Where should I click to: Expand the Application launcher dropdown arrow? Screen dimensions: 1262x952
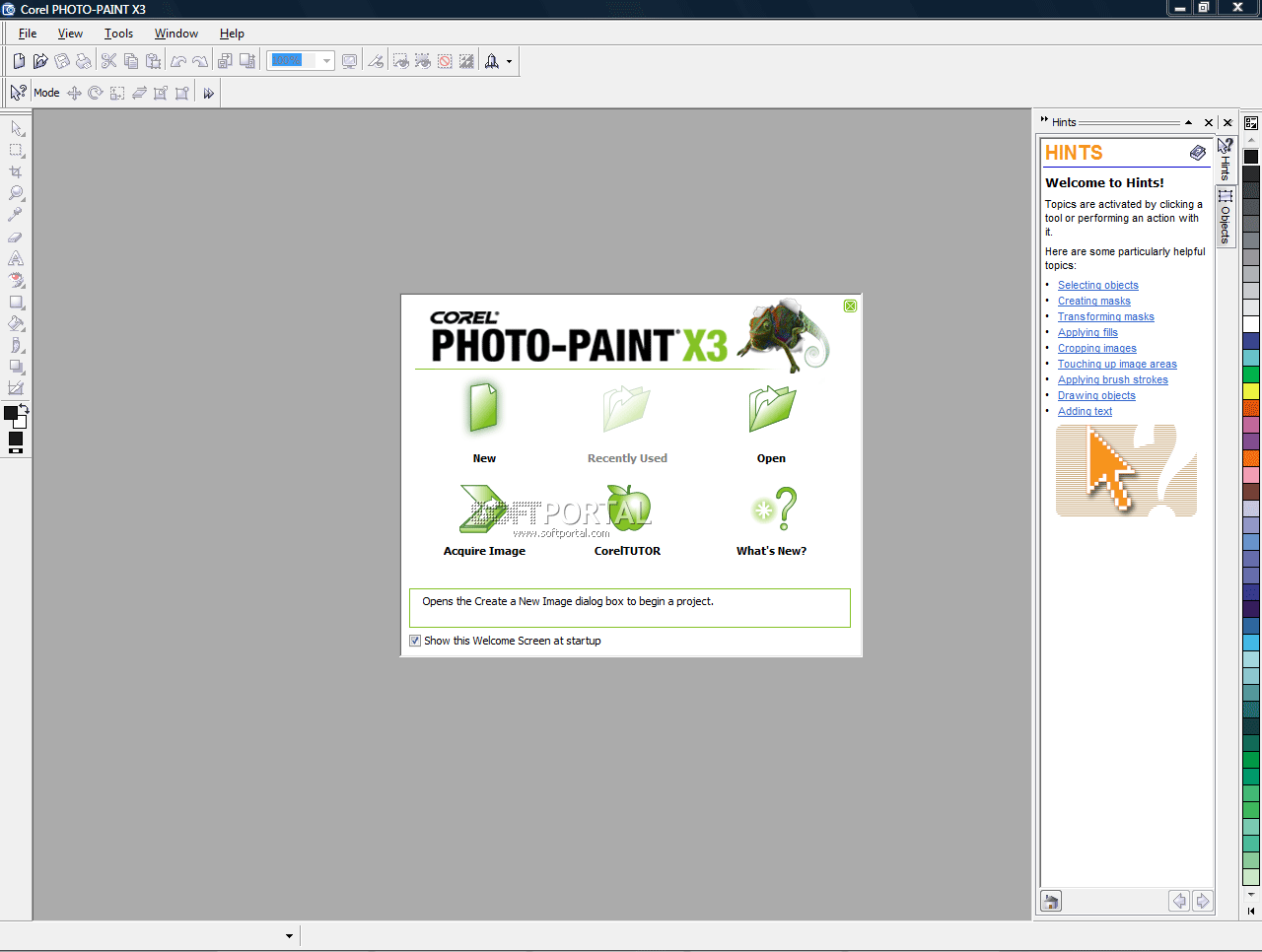(x=509, y=61)
